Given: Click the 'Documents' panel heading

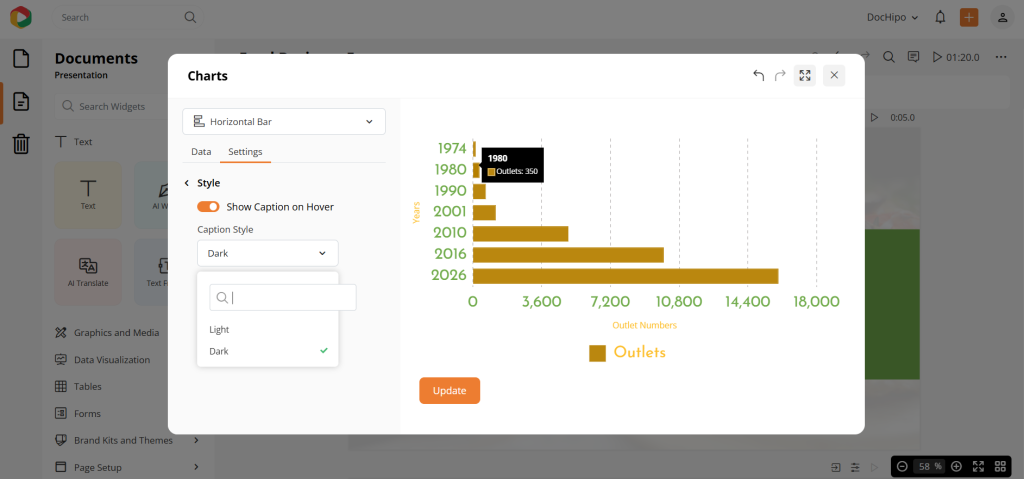Looking at the screenshot, I should pos(96,58).
